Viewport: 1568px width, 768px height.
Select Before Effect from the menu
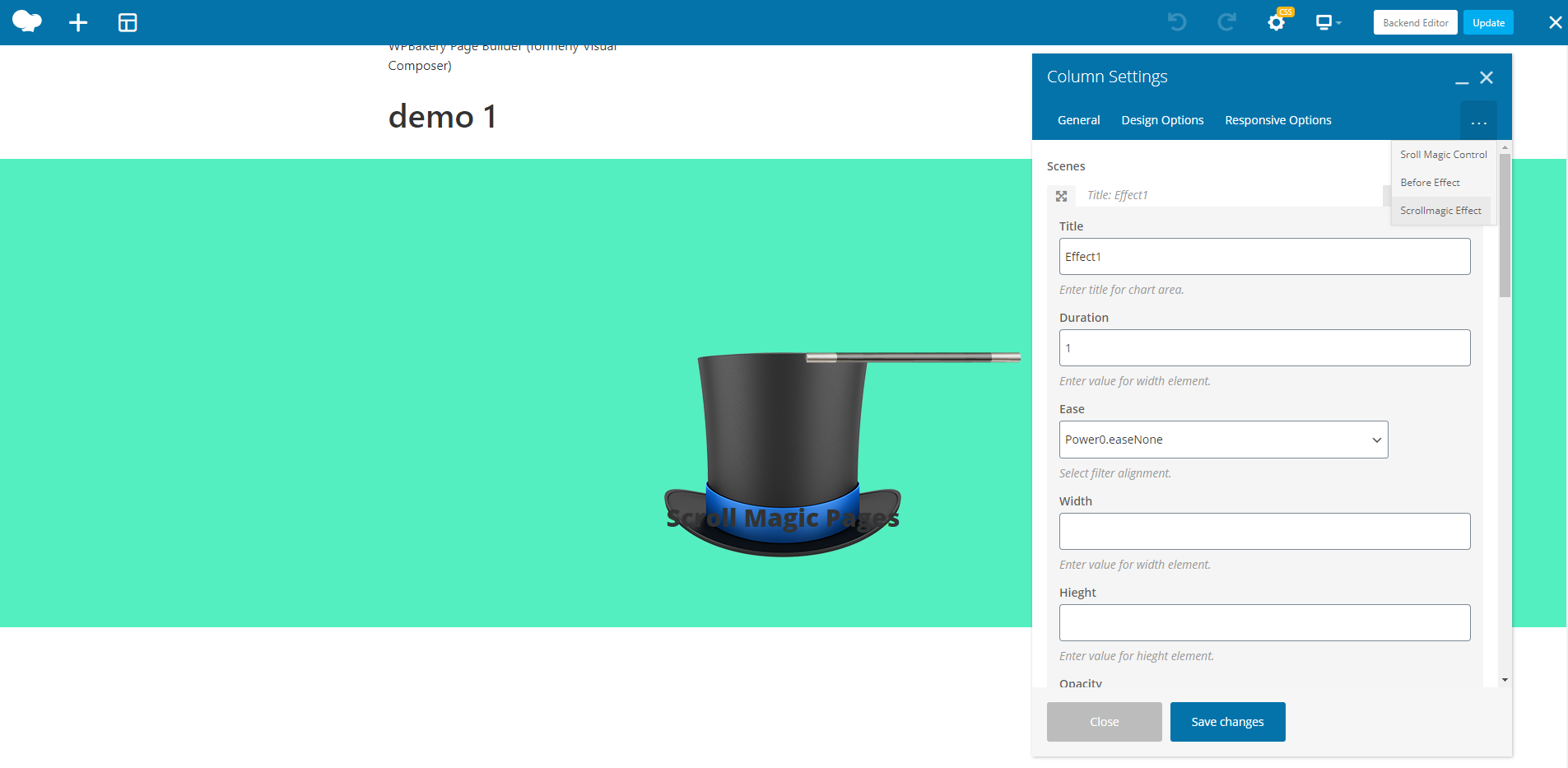[x=1430, y=183]
